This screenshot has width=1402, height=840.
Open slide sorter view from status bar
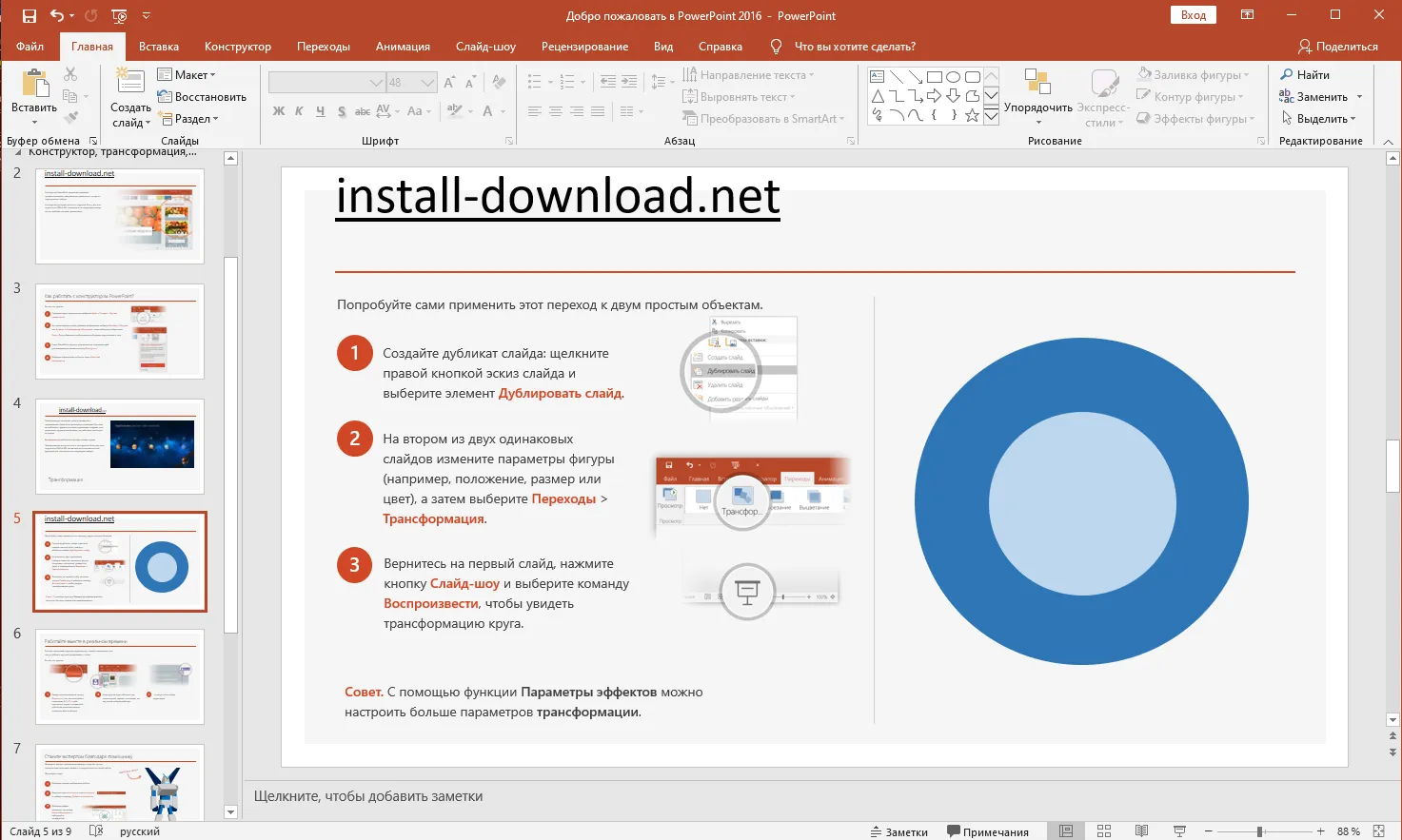coord(1104,831)
